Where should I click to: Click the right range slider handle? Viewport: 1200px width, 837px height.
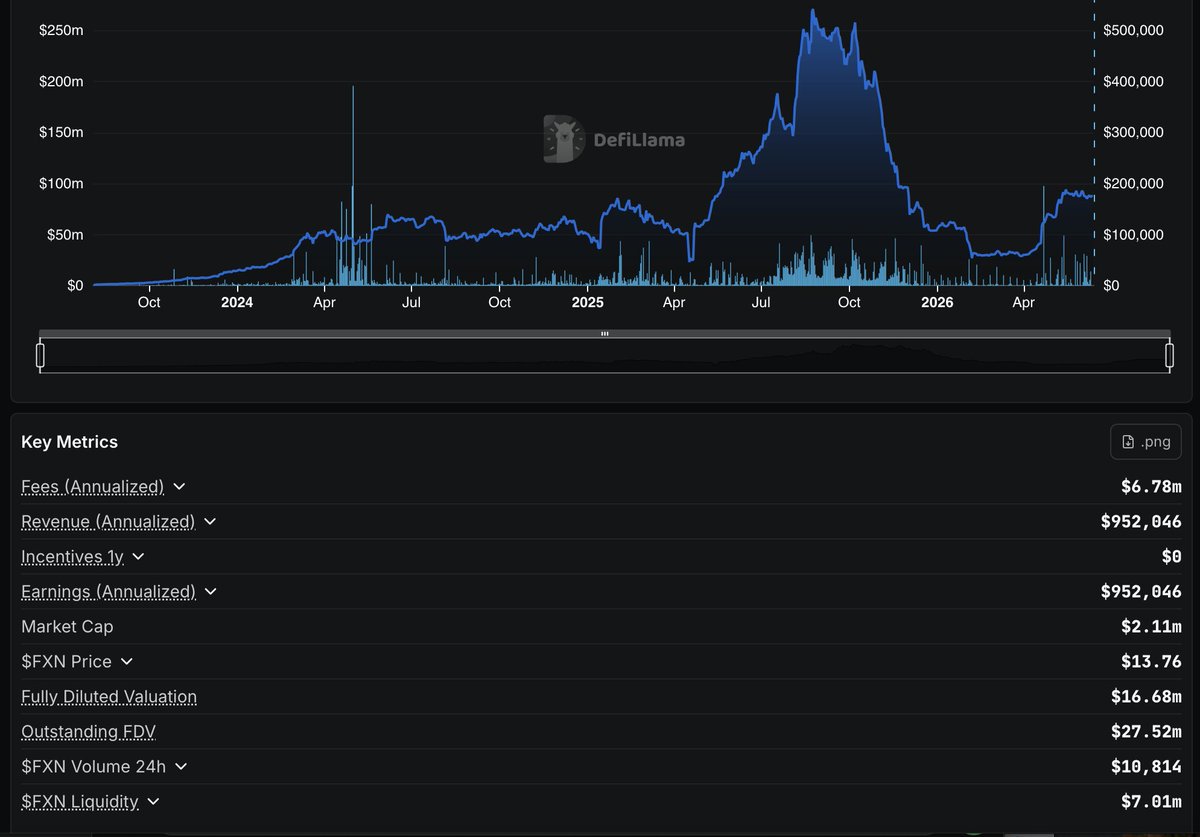[x=1169, y=355]
